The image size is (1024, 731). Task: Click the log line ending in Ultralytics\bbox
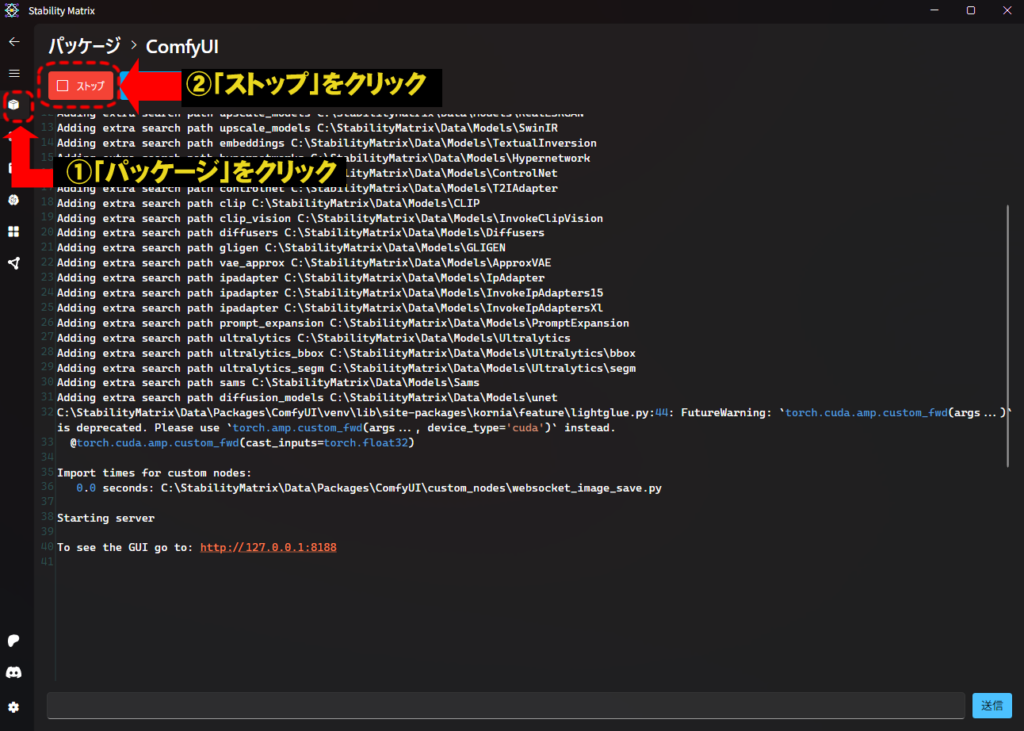(346, 353)
